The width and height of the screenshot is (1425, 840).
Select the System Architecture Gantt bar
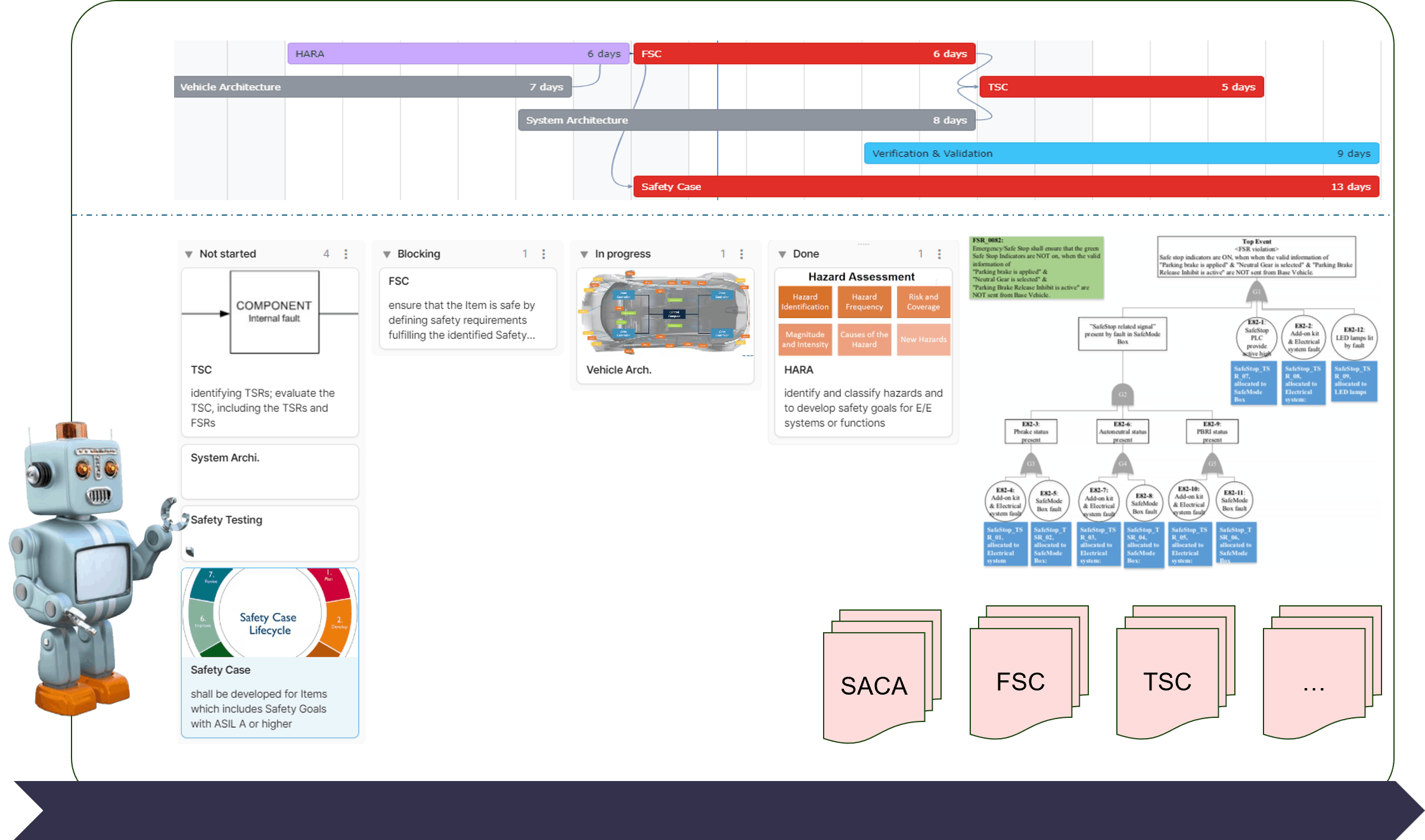(747, 120)
